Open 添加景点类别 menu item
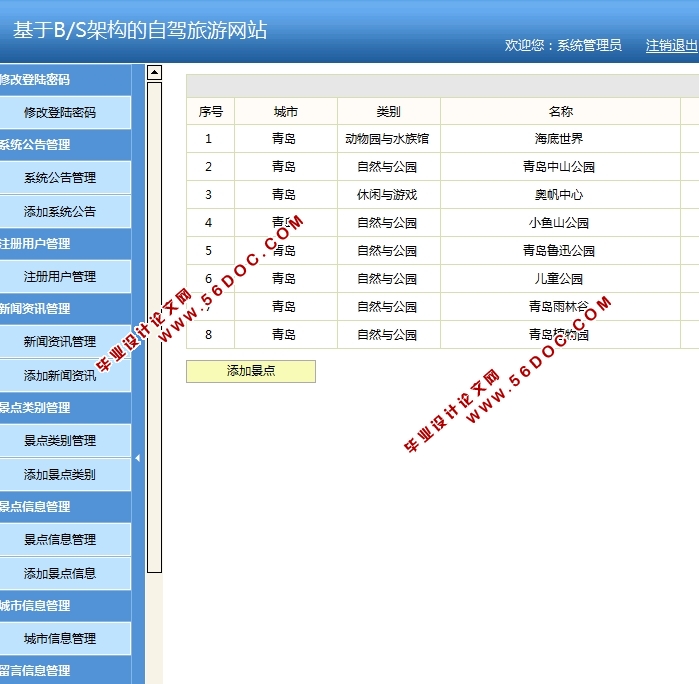Screen dimensions: 699x684 65,475
